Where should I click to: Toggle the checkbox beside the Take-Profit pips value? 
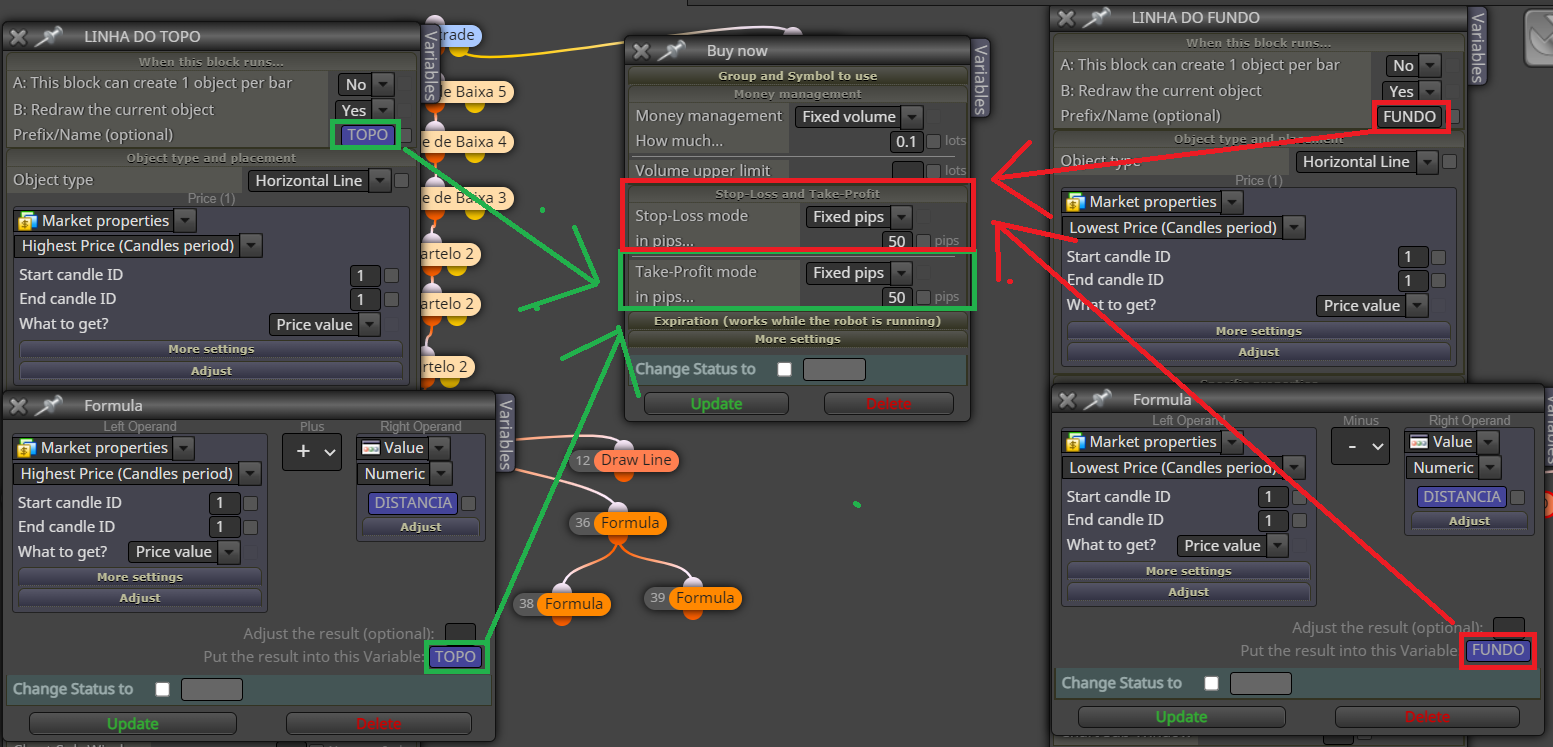[923, 297]
